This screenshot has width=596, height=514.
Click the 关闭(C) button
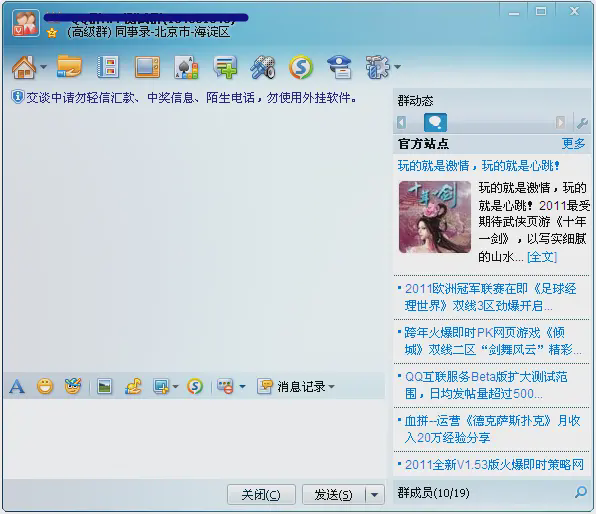[261, 494]
